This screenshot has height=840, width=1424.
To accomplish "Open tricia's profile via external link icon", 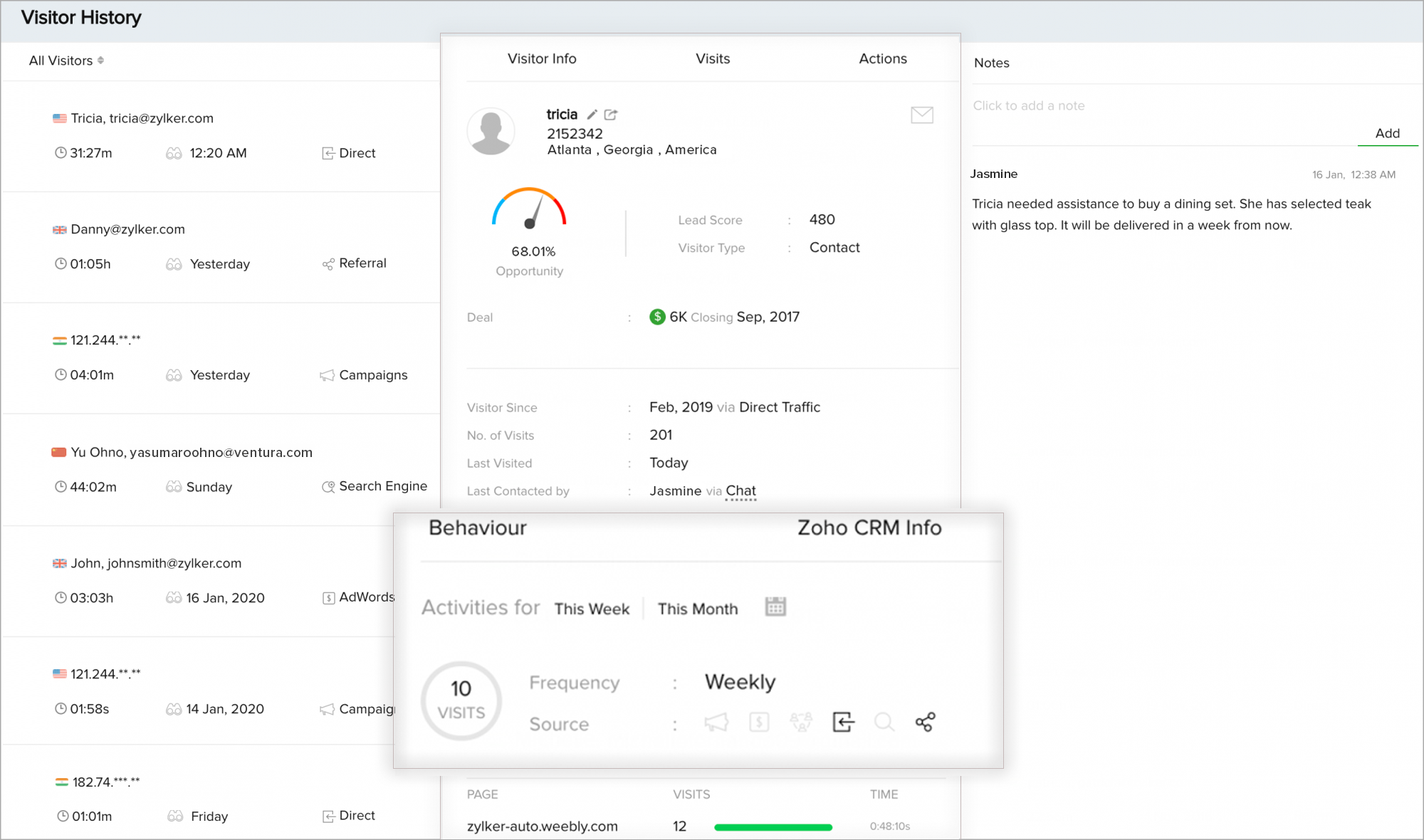I will (x=611, y=115).
